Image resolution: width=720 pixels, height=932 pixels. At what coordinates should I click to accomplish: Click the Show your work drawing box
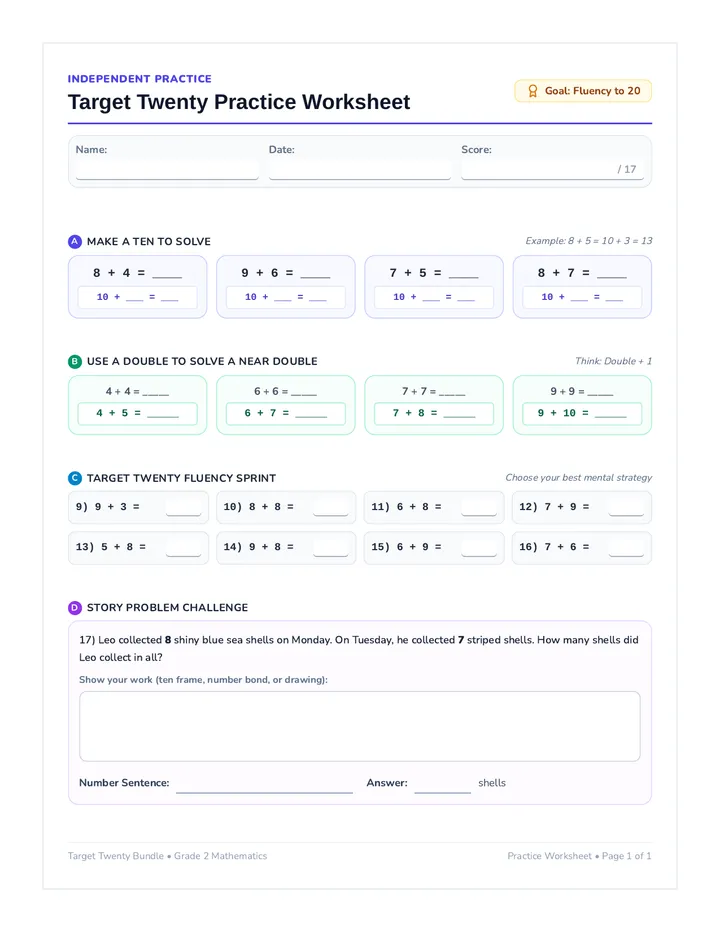pyautogui.click(x=360, y=726)
